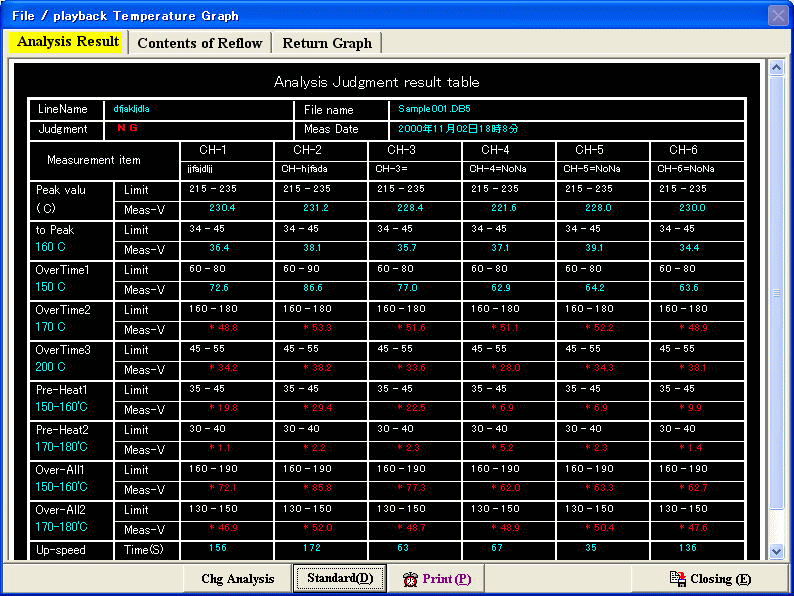Click Over-All2 value 52.0
The width and height of the screenshot is (794, 596).
pyautogui.click(x=317, y=528)
